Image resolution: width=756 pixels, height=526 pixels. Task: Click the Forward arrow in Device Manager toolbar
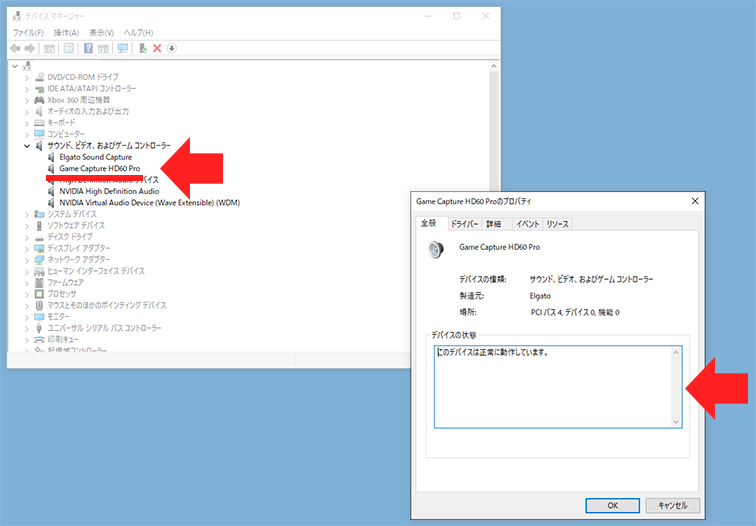30,48
